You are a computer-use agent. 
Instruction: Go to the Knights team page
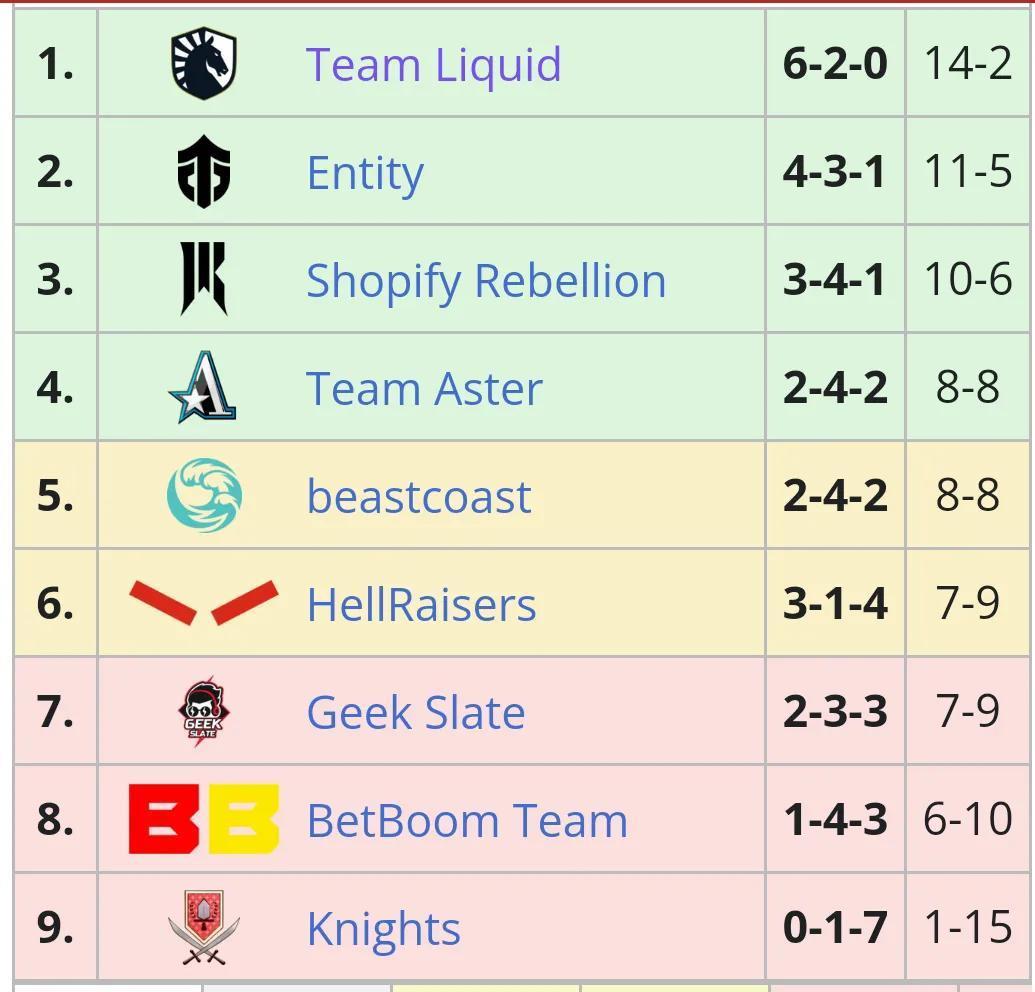[383, 929]
